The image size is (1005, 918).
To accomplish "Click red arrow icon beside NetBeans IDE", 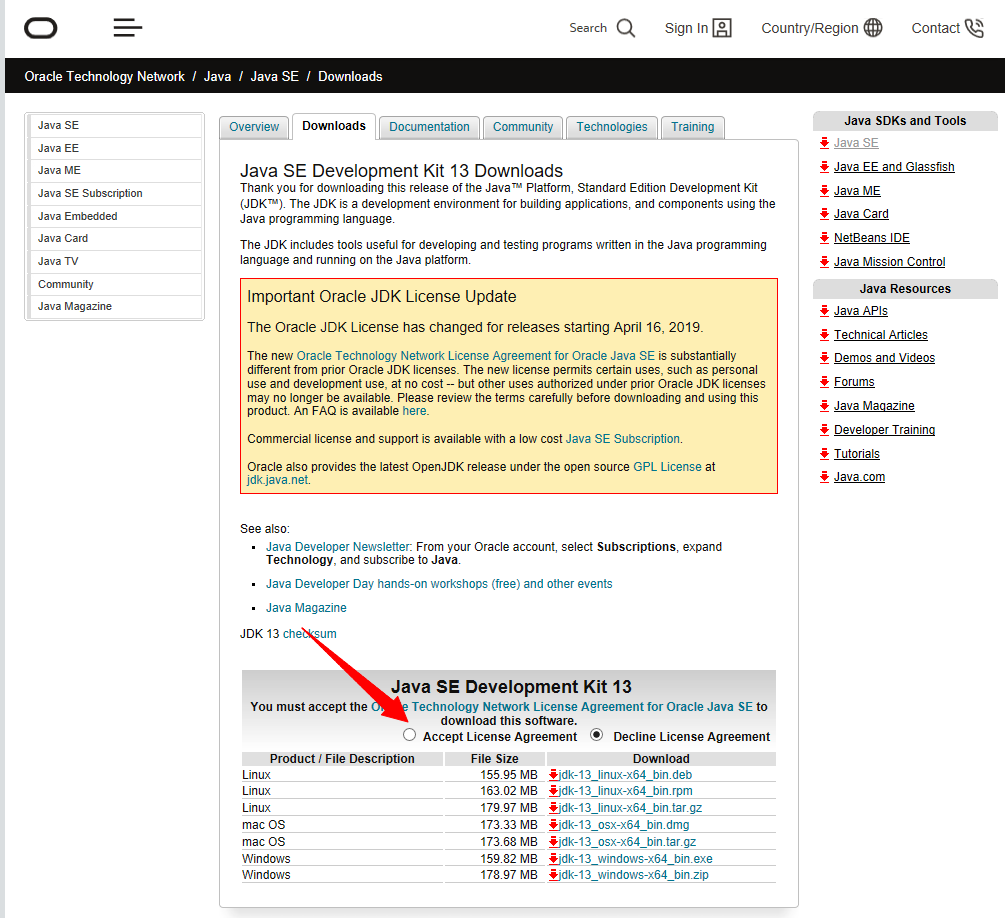I will 824,238.
